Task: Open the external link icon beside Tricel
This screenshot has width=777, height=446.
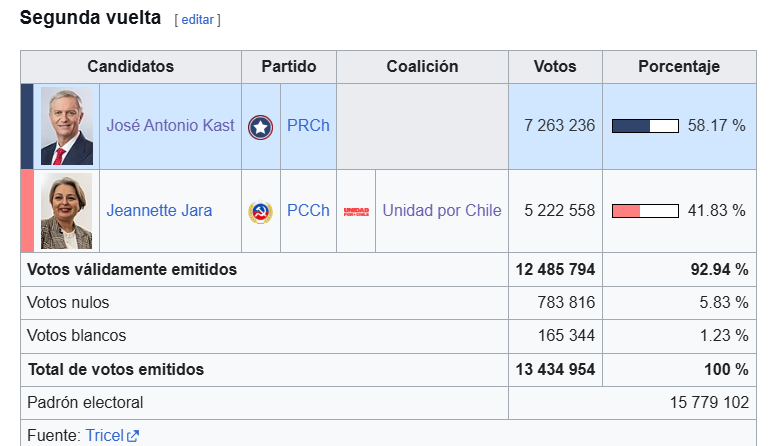Action: point(133,436)
